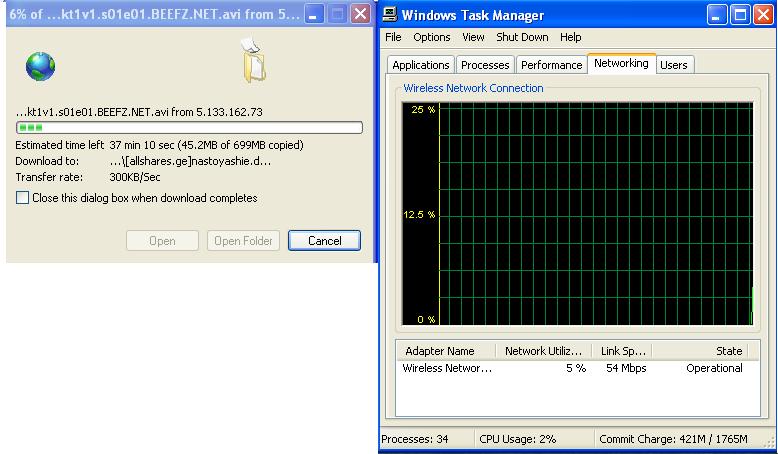Select the Networking tab
The height and width of the screenshot is (454, 778).
tap(621, 64)
